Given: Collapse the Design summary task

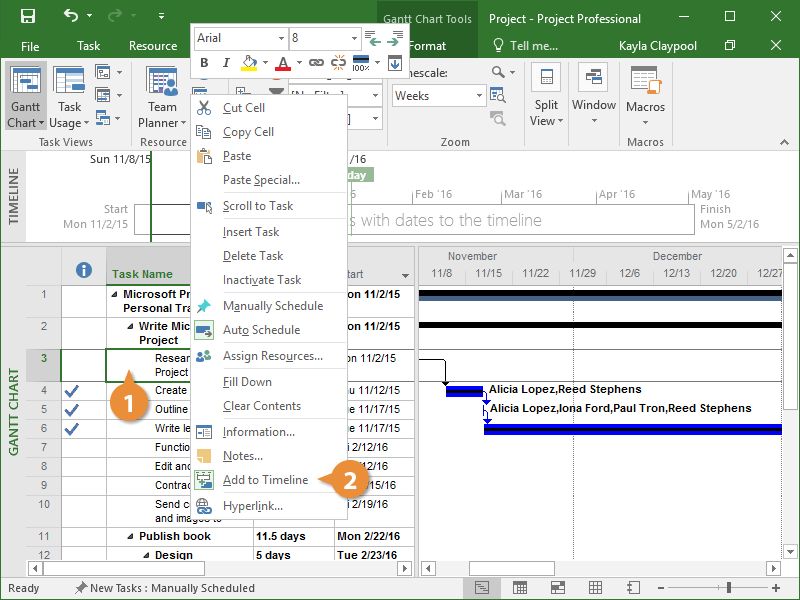Looking at the screenshot, I should [145, 556].
